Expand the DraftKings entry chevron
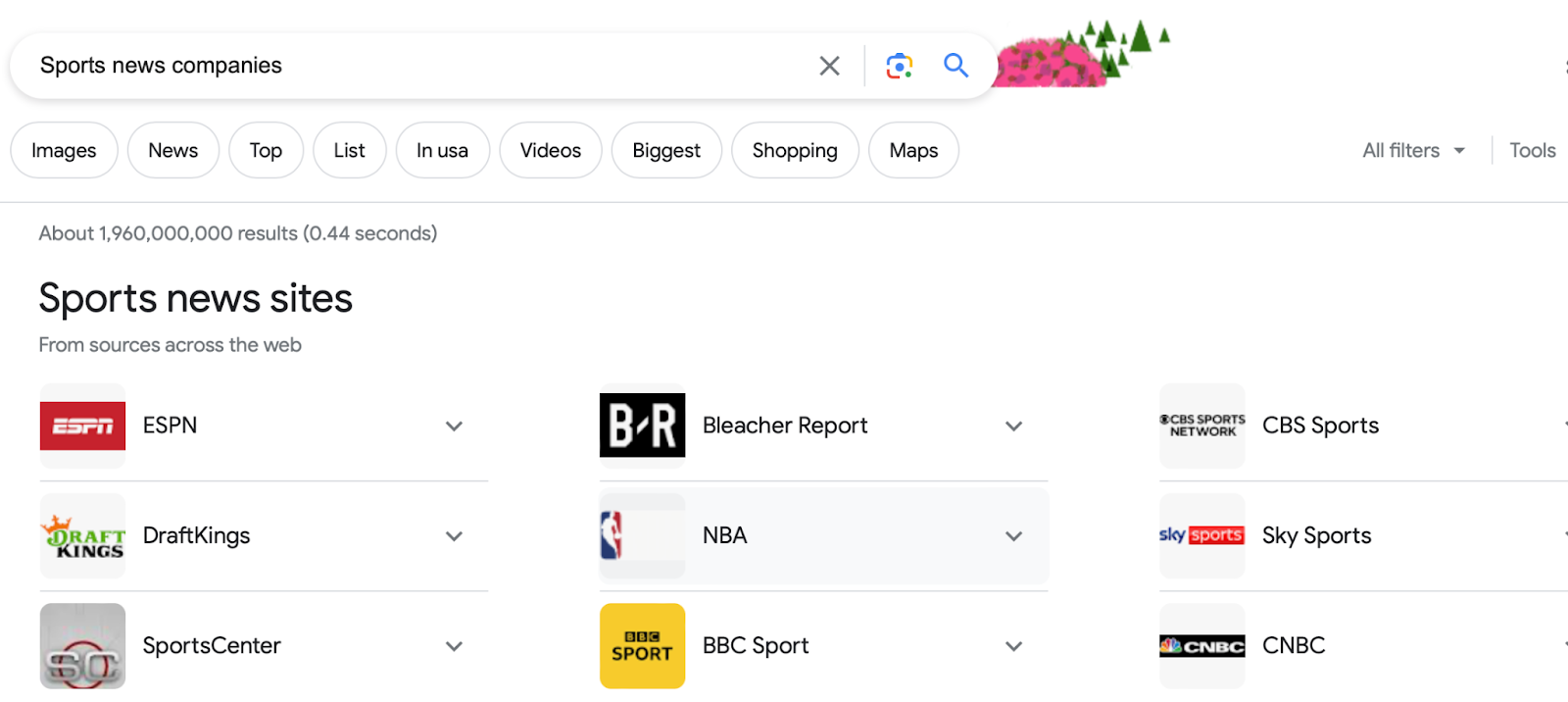The image size is (1568, 702). coord(454,535)
